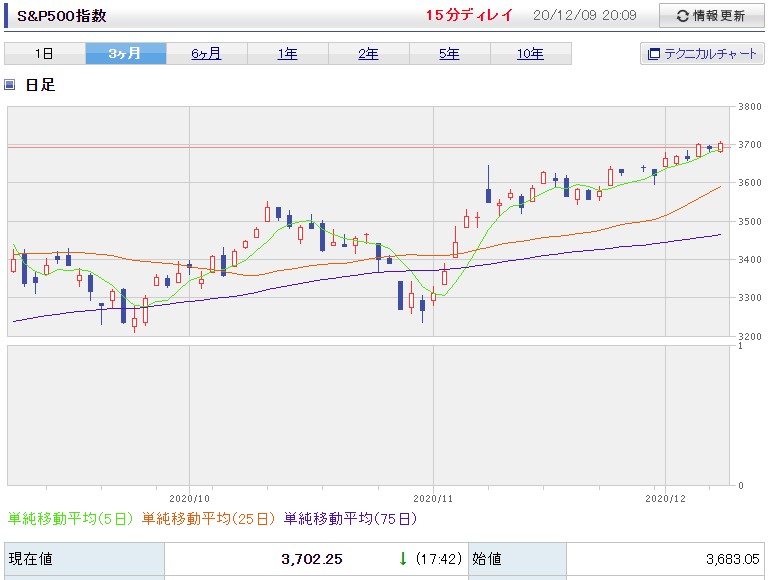Viewport: 770px width, 580px height.
Task: Switch to the 5年 period tab
Action: [450, 54]
